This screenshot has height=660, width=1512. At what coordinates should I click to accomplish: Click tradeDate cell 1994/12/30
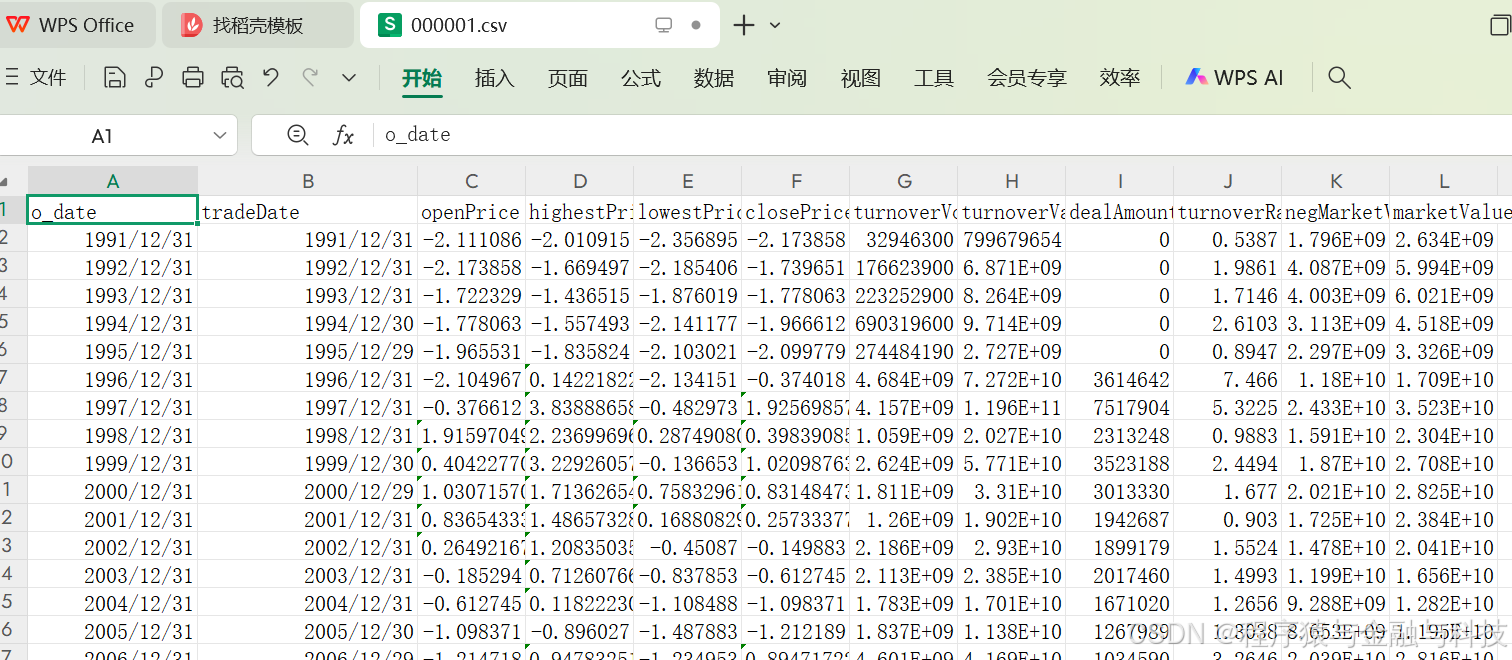(x=308, y=324)
